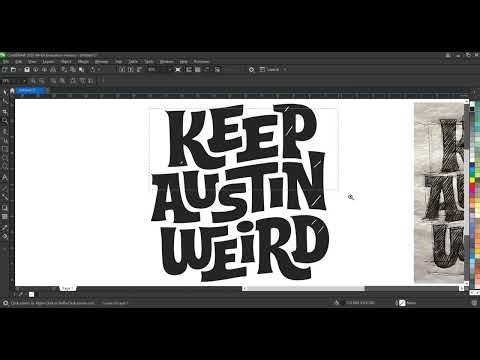
Task: Switch to the blue document tab
Action: (x=30, y=90)
